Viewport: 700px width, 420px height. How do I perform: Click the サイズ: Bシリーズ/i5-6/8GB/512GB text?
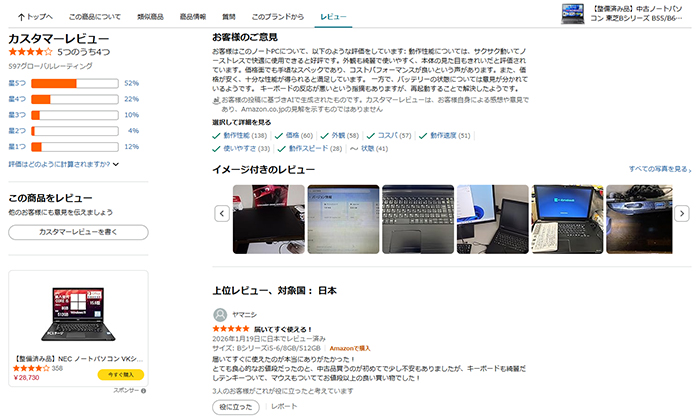pyautogui.click(x=267, y=348)
